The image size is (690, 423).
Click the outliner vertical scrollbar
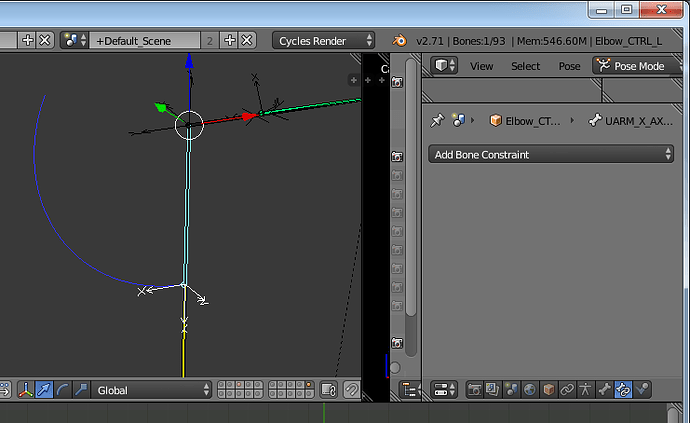coord(411,188)
